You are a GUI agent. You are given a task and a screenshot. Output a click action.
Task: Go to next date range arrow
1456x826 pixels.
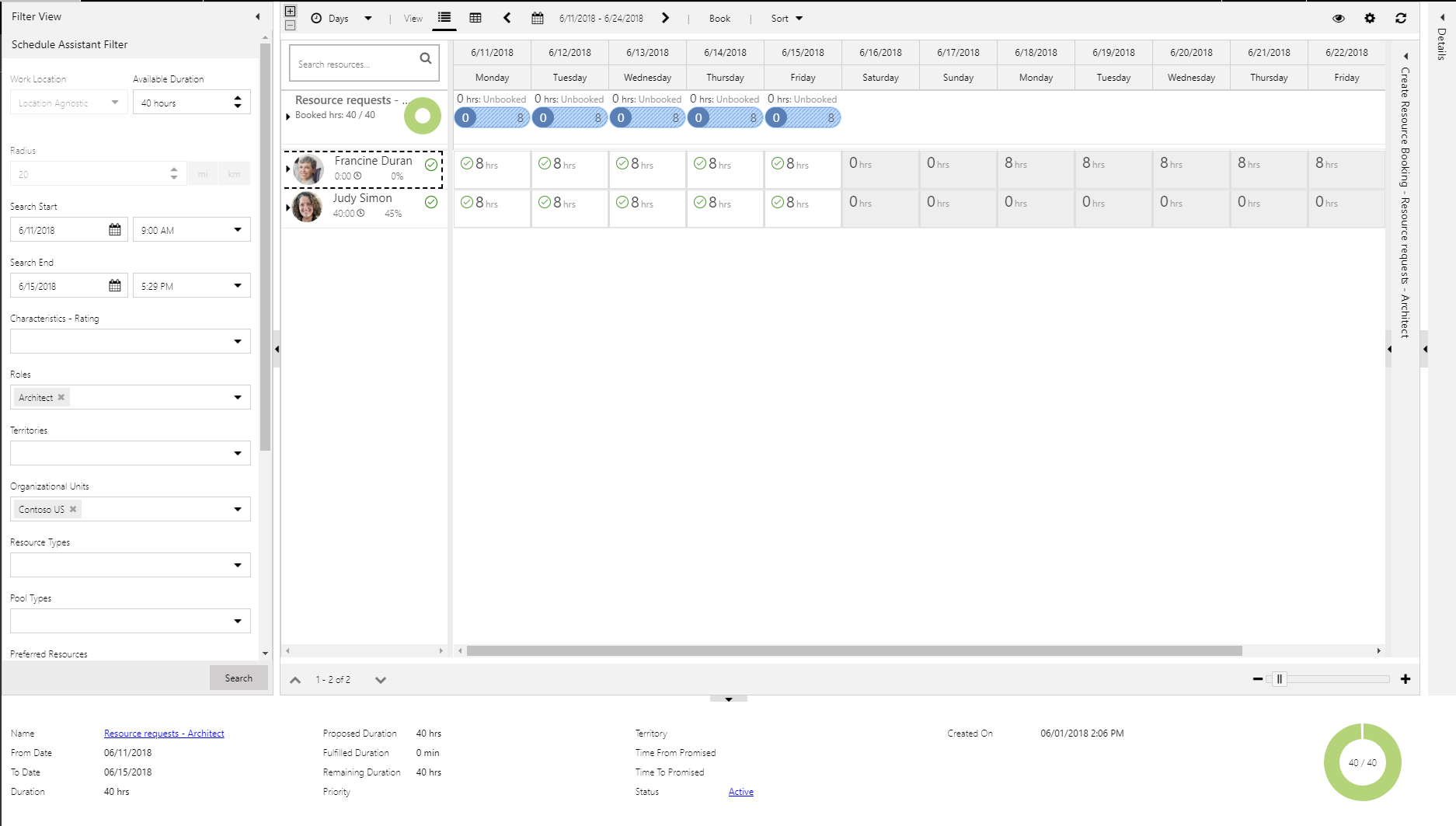tap(665, 18)
